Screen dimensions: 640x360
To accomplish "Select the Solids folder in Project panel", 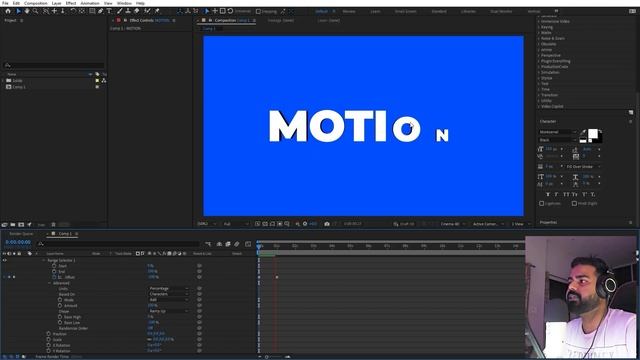I will click(x=17, y=81).
